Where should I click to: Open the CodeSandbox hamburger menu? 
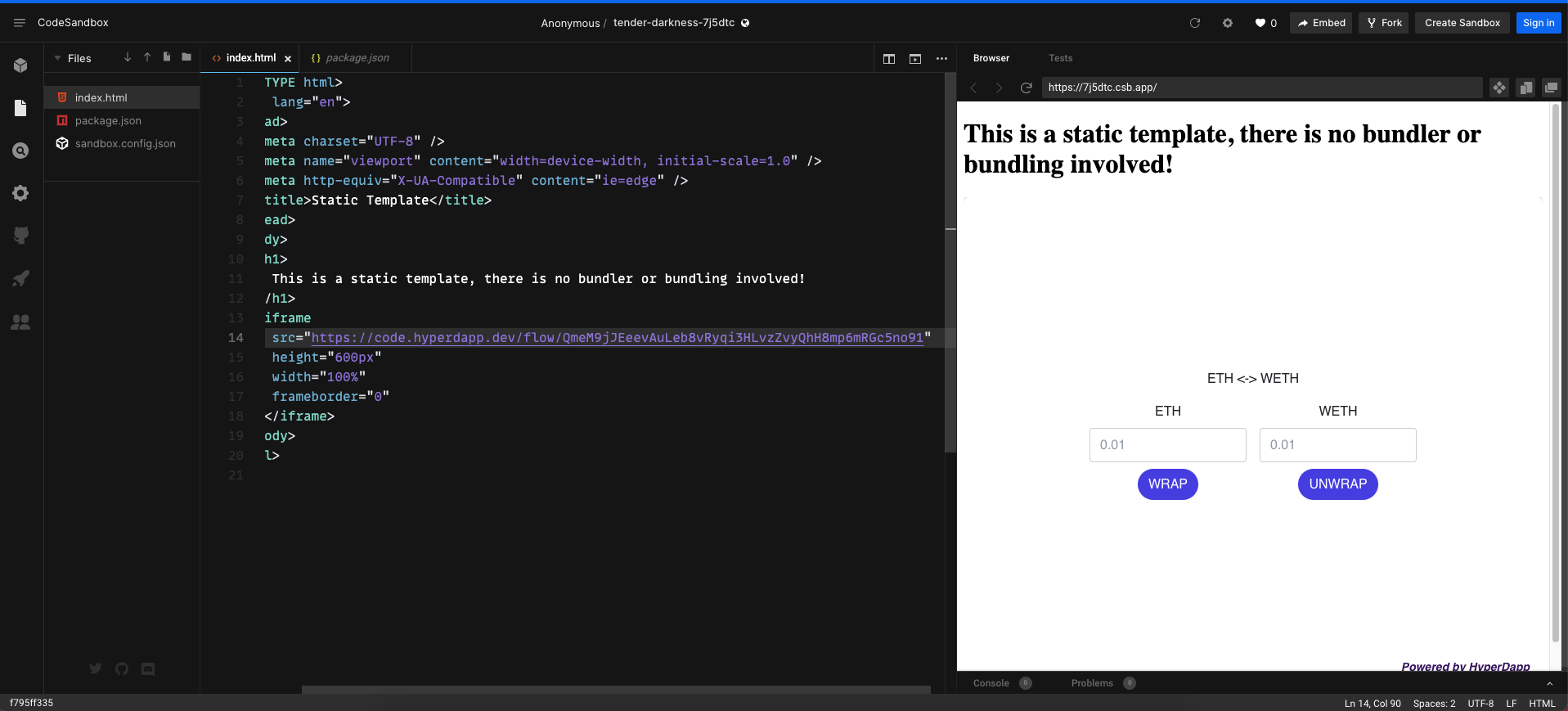tap(20, 23)
